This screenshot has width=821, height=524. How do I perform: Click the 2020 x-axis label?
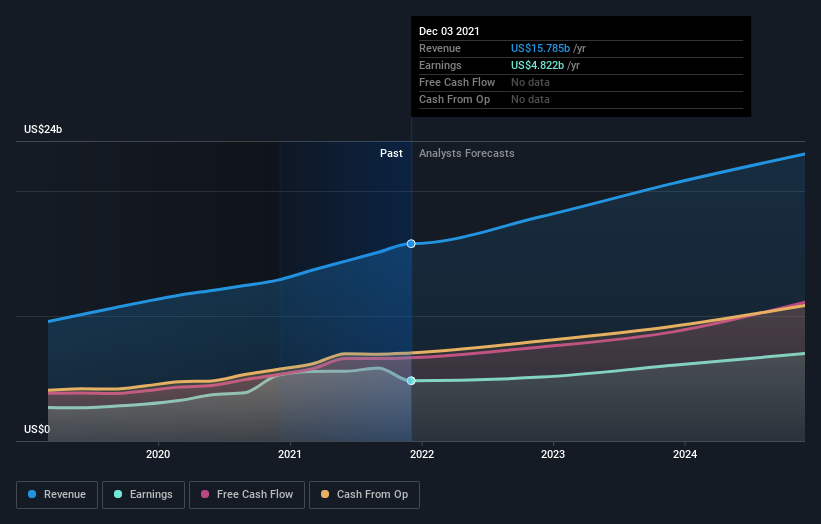158,454
